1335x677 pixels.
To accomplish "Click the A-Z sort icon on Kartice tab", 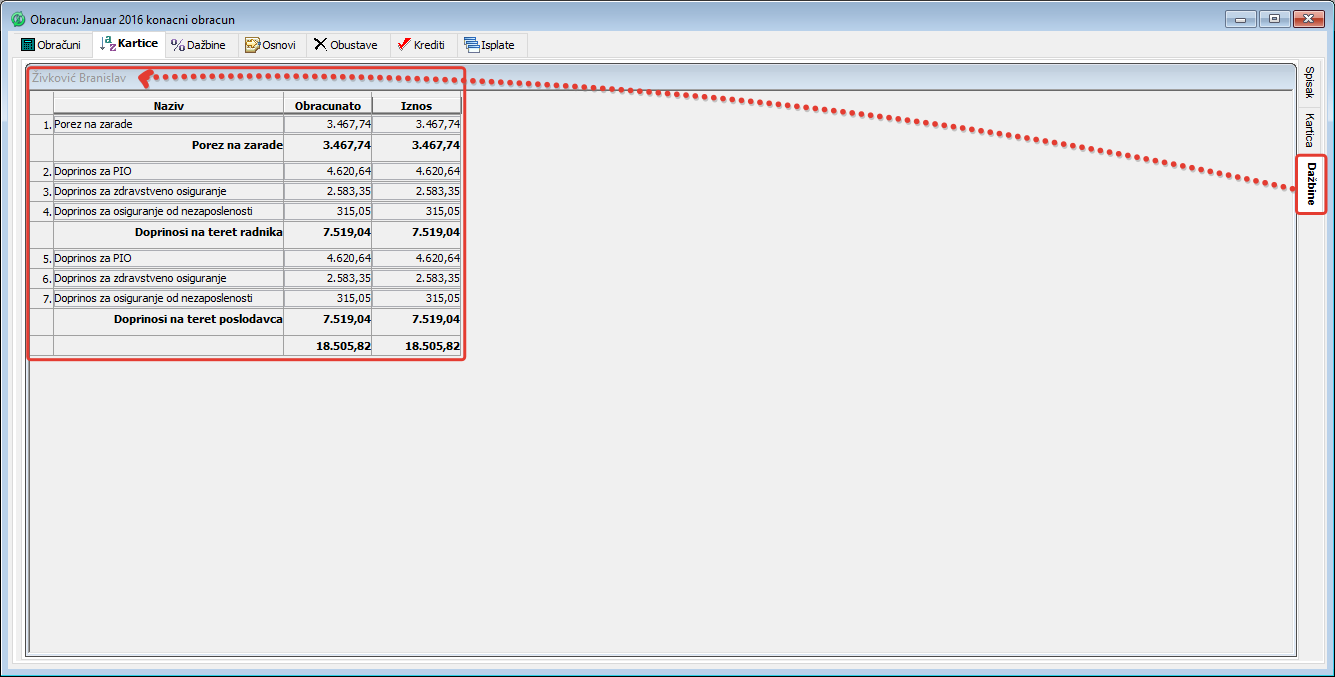I will click(108, 44).
